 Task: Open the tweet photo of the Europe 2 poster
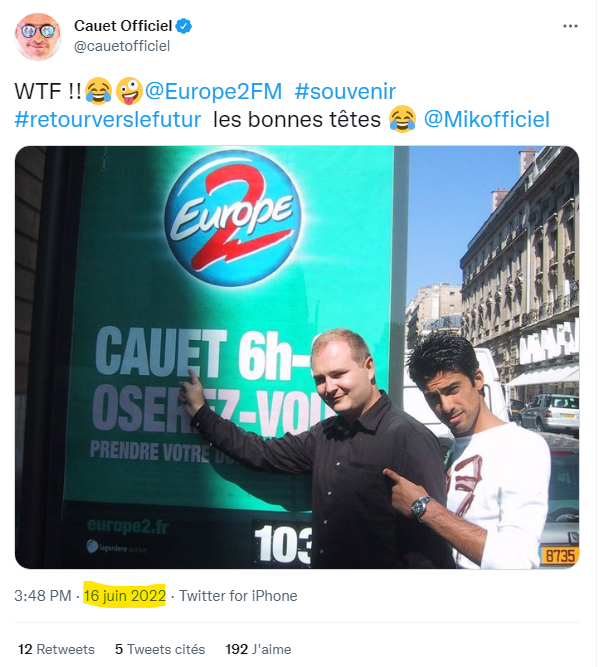(x=297, y=357)
